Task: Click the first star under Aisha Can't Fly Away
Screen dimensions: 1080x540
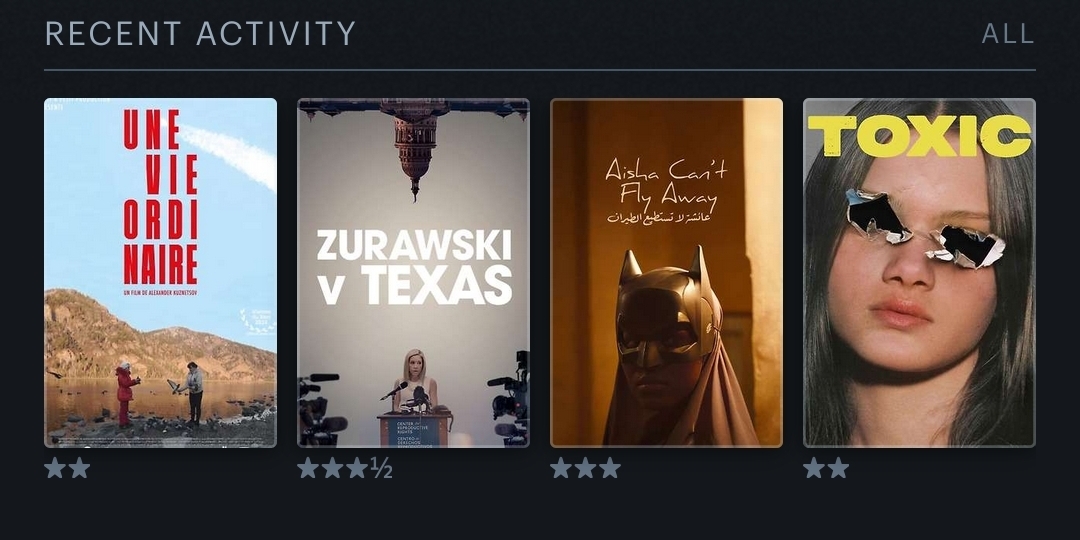Action: coord(561,468)
